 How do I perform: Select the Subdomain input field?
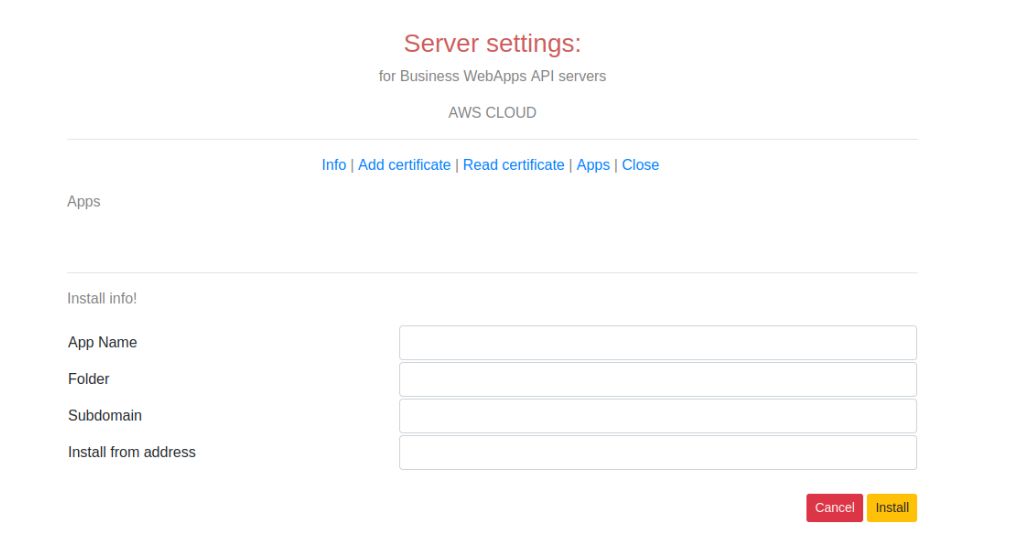tap(658, 416)
